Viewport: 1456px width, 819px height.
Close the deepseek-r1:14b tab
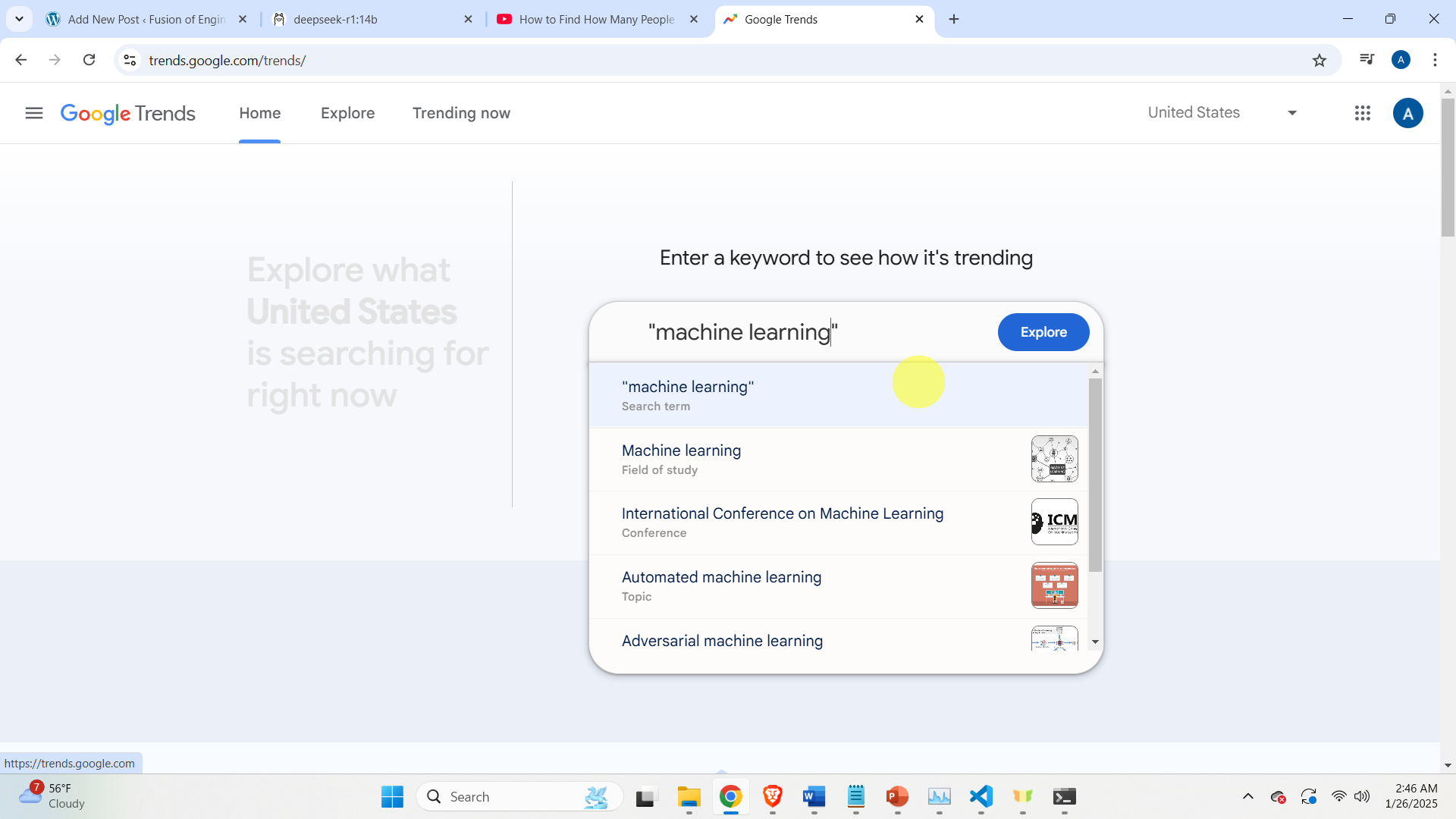(468, 19)
